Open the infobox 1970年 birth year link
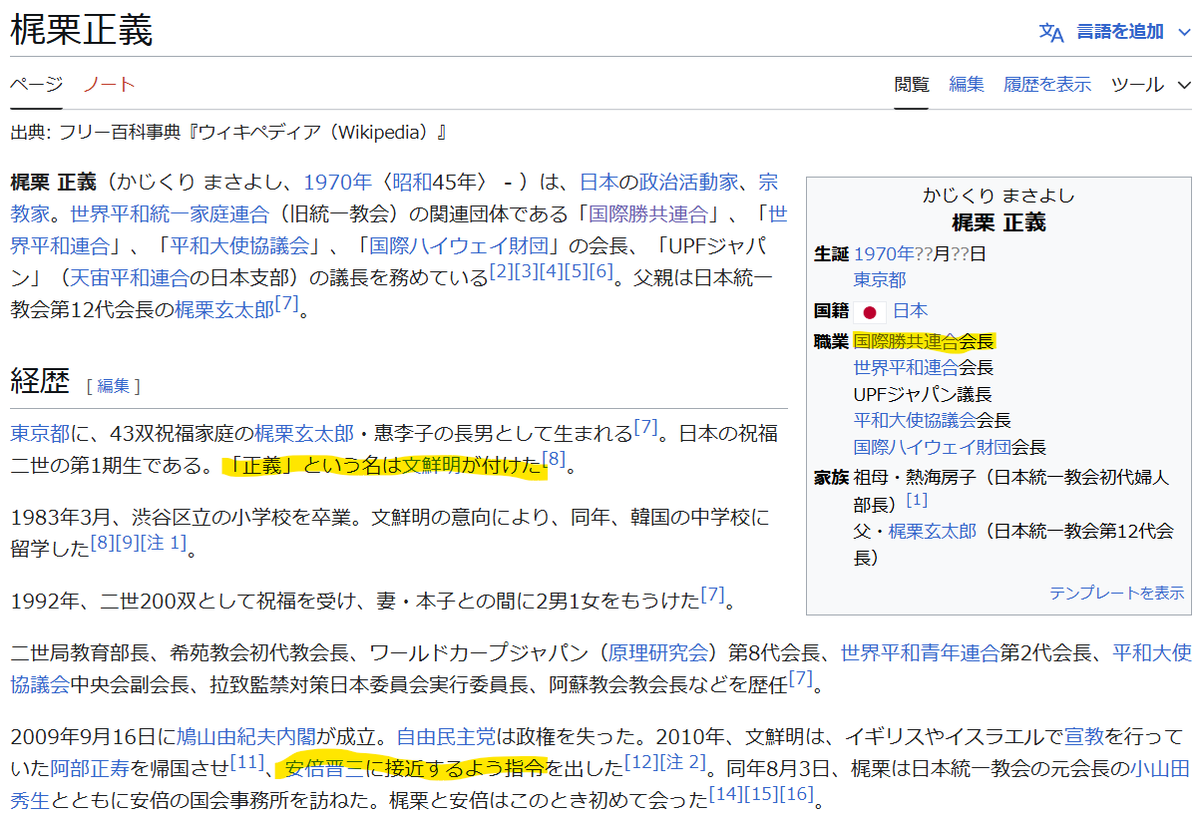1200x816 pixels. pyautogui.click(x=883, y=253)
